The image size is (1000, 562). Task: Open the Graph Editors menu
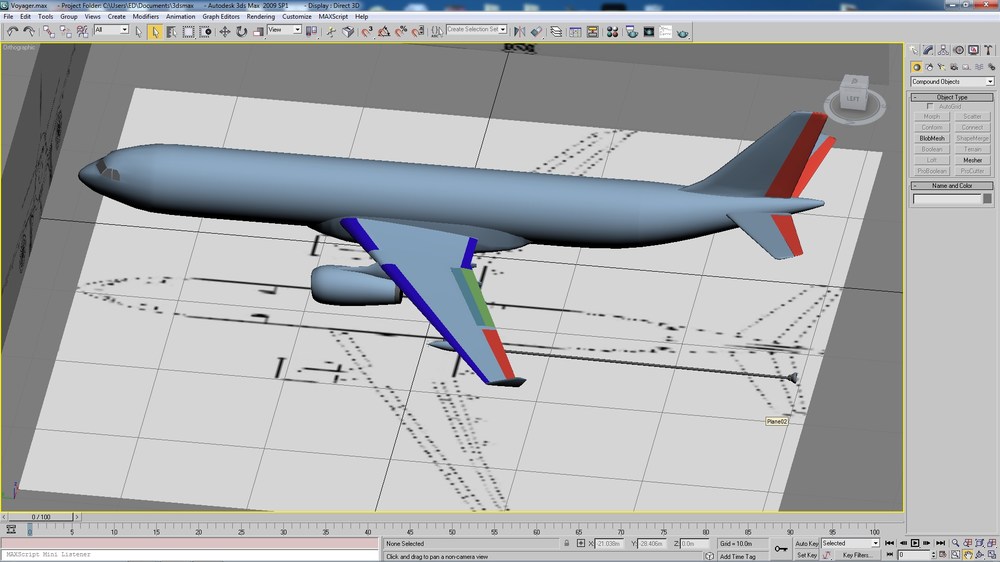pos(221,17)
